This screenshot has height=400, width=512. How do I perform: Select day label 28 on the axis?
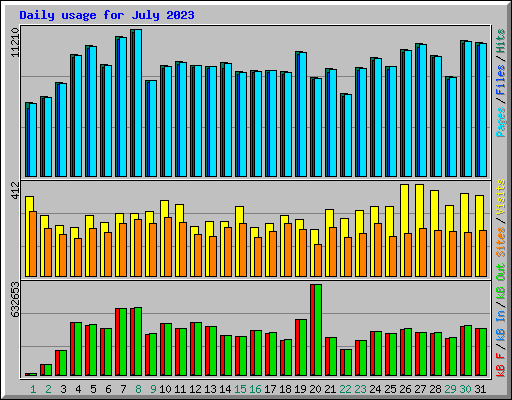[x=435, y=389]
